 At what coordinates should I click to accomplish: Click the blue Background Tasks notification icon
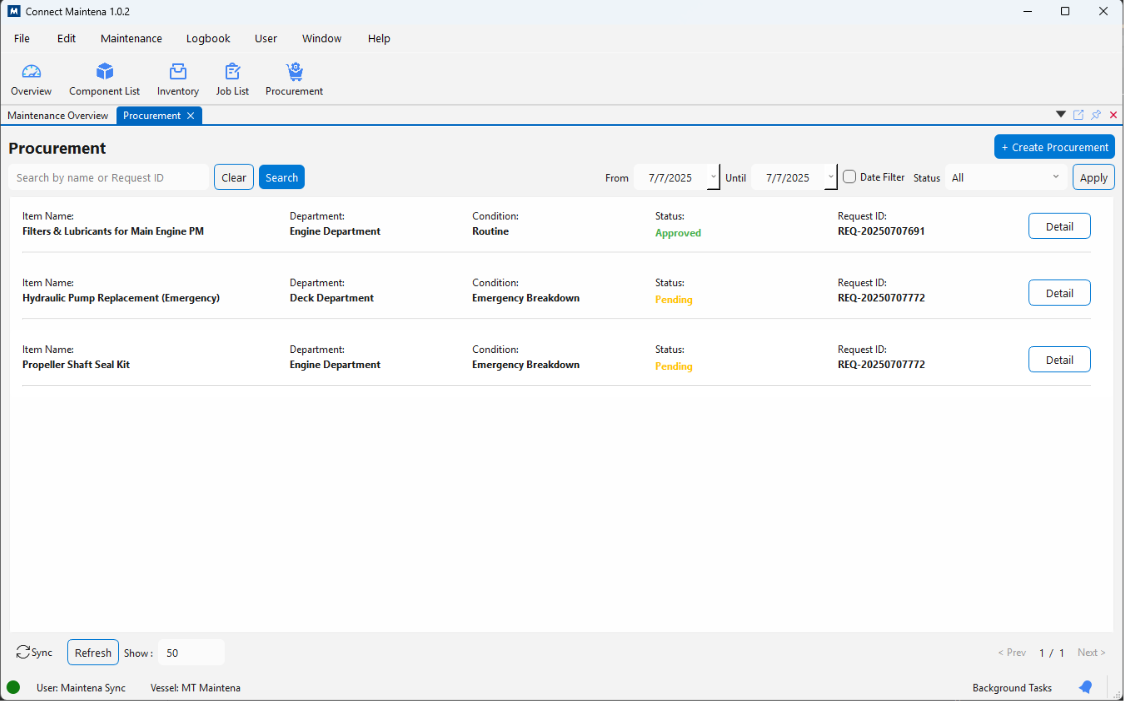[x=1086, y=687]
